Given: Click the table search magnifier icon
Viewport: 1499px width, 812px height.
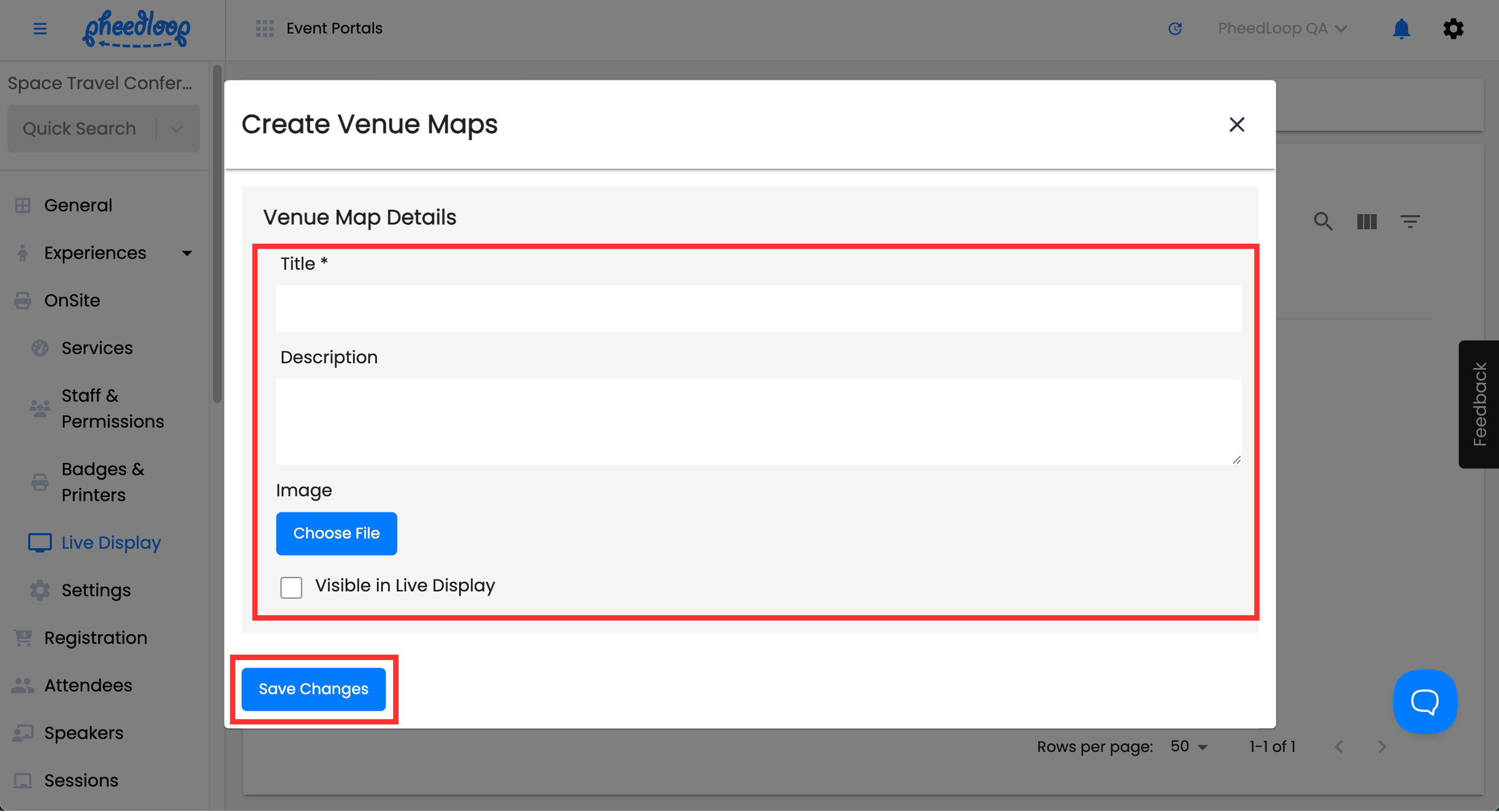Looking at the screenshot, I should (x=1323, y=221).
